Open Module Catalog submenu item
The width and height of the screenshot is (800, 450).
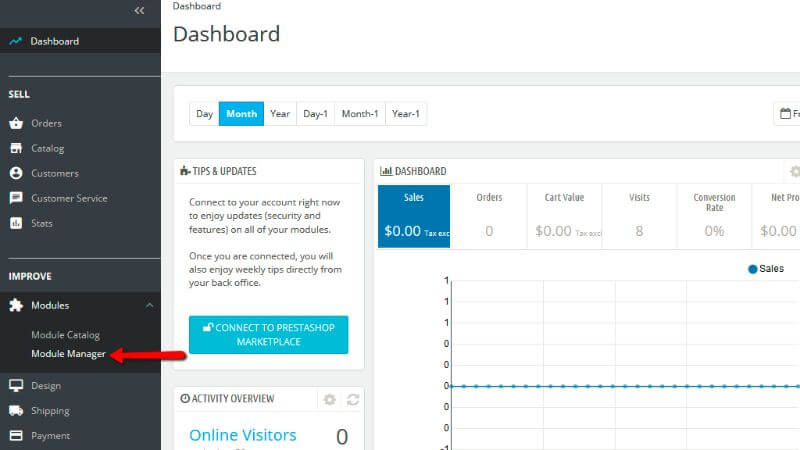pos(65,335)
